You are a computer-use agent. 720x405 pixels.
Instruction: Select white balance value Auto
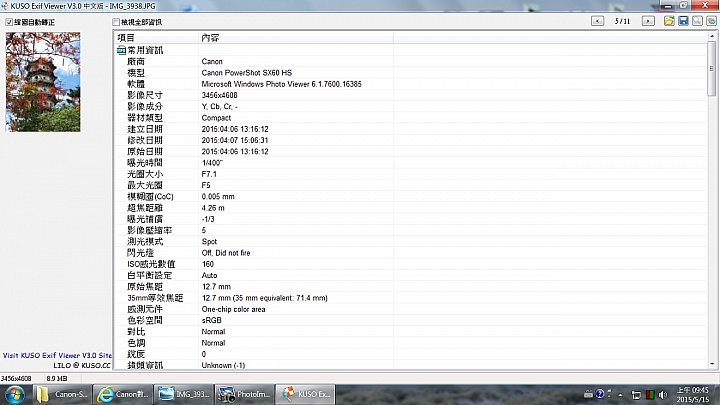209,276
